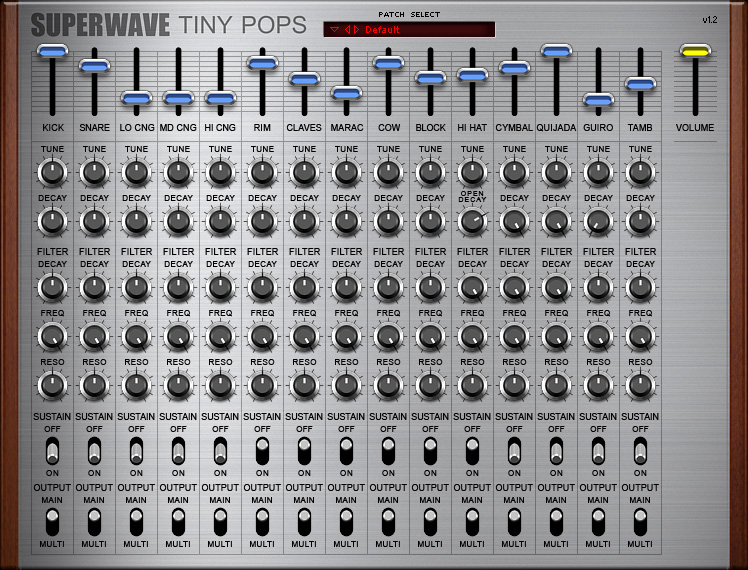Click the HI HAT Open Decay knob
The width and height of the screenshot is (748, 570).
472,221
